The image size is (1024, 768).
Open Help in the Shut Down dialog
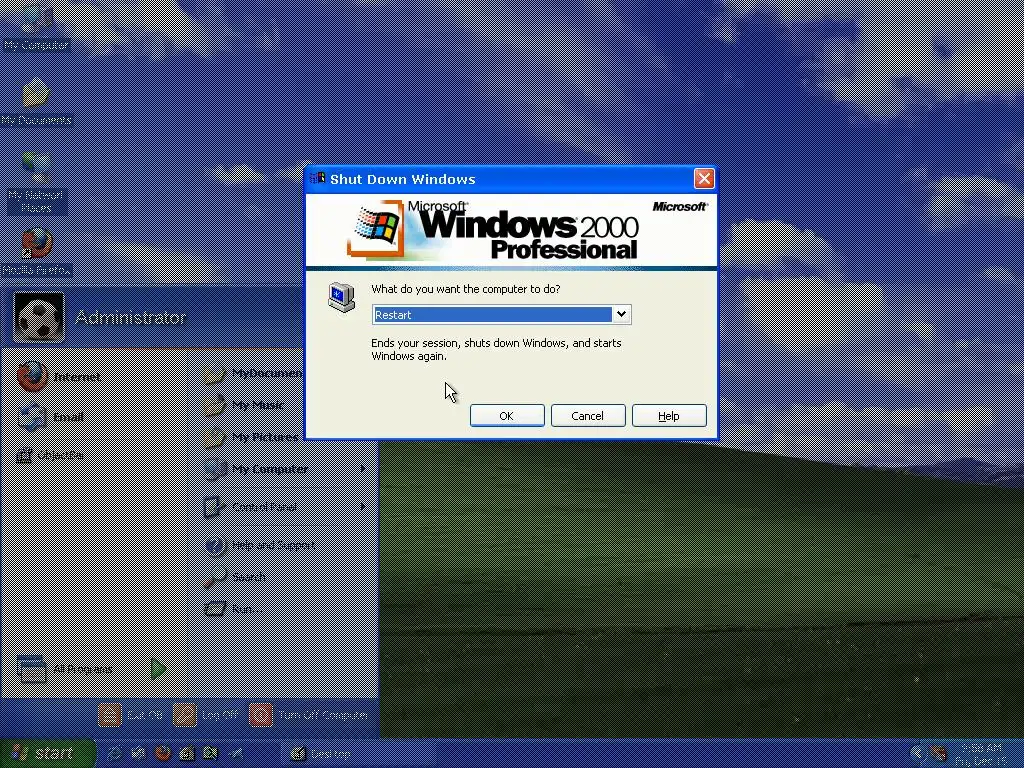pyautogui.click(x=669, y=415)
